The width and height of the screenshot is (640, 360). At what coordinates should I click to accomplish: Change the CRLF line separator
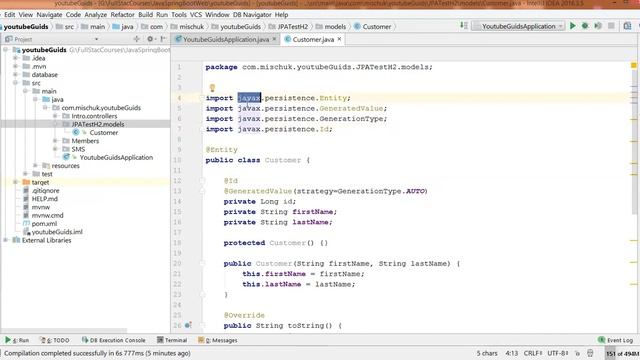point(533,353)
